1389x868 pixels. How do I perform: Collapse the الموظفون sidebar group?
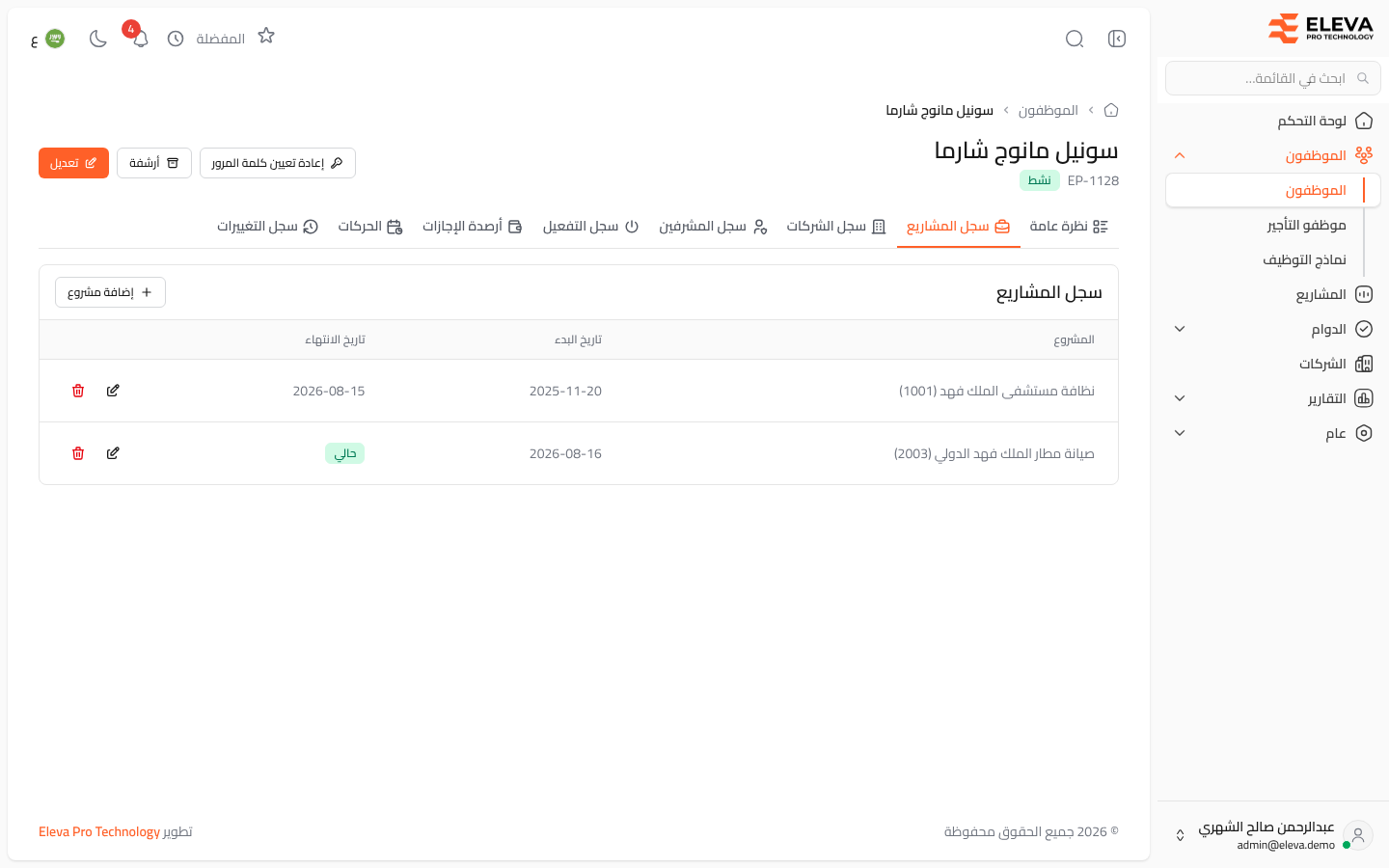coord(1179,155)
